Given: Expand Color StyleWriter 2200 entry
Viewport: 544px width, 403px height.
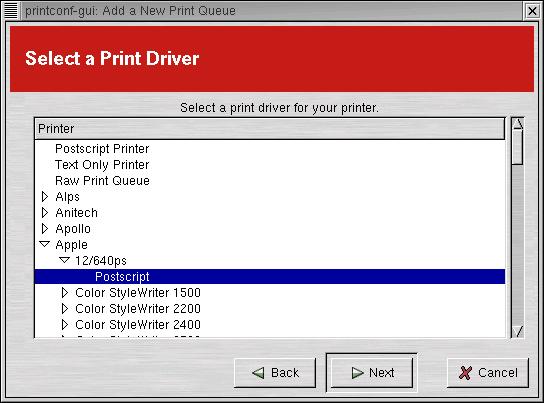Looking at the screenshot, I should click(65, 309).
